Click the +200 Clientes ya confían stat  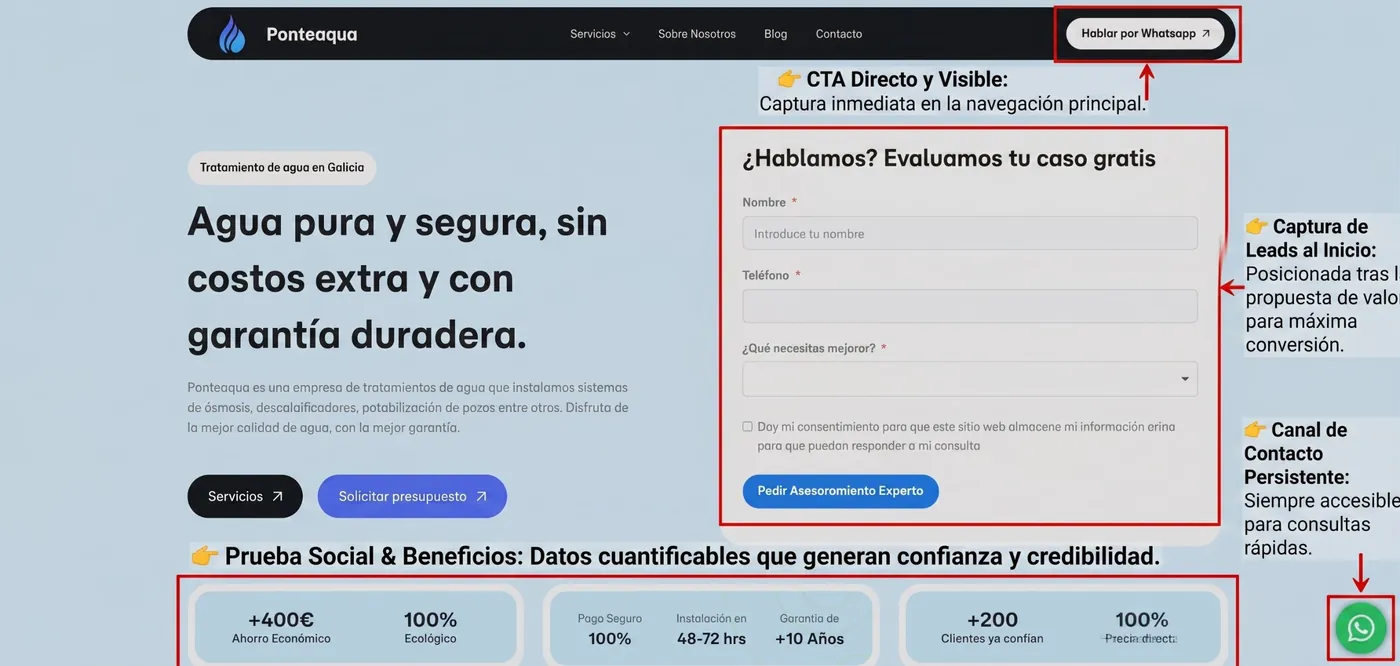(x=992, y=627)
